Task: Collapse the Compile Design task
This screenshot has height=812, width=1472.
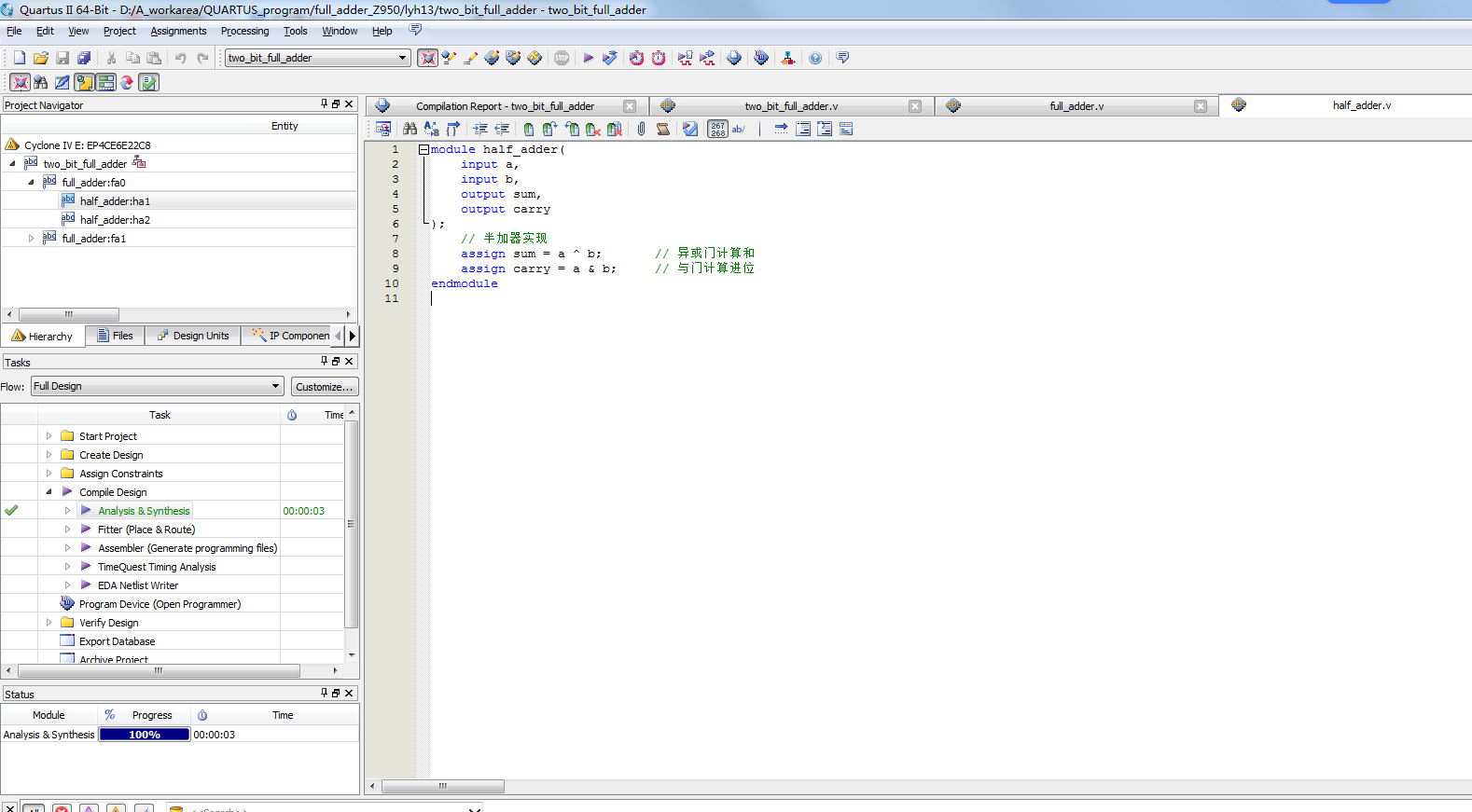Action: [49, 491]
